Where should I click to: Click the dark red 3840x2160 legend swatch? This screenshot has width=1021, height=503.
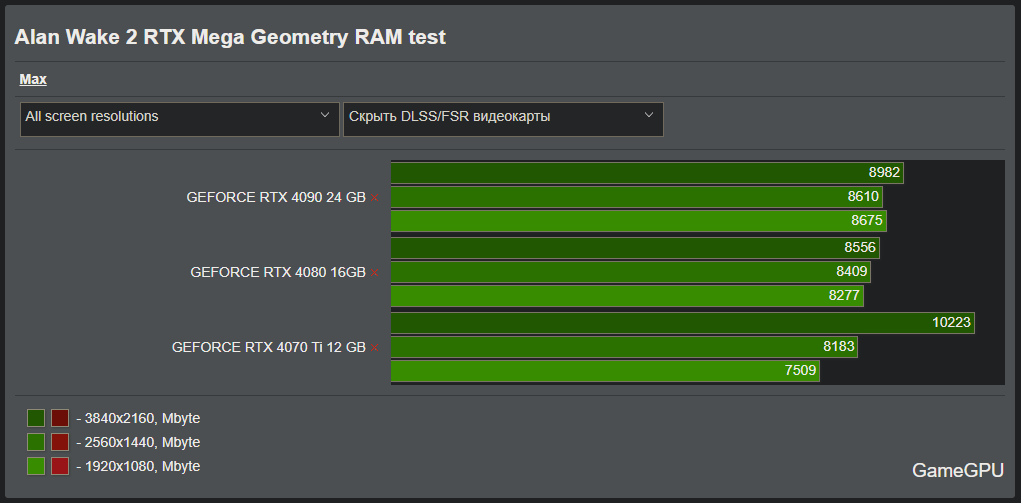coord(60,418)
